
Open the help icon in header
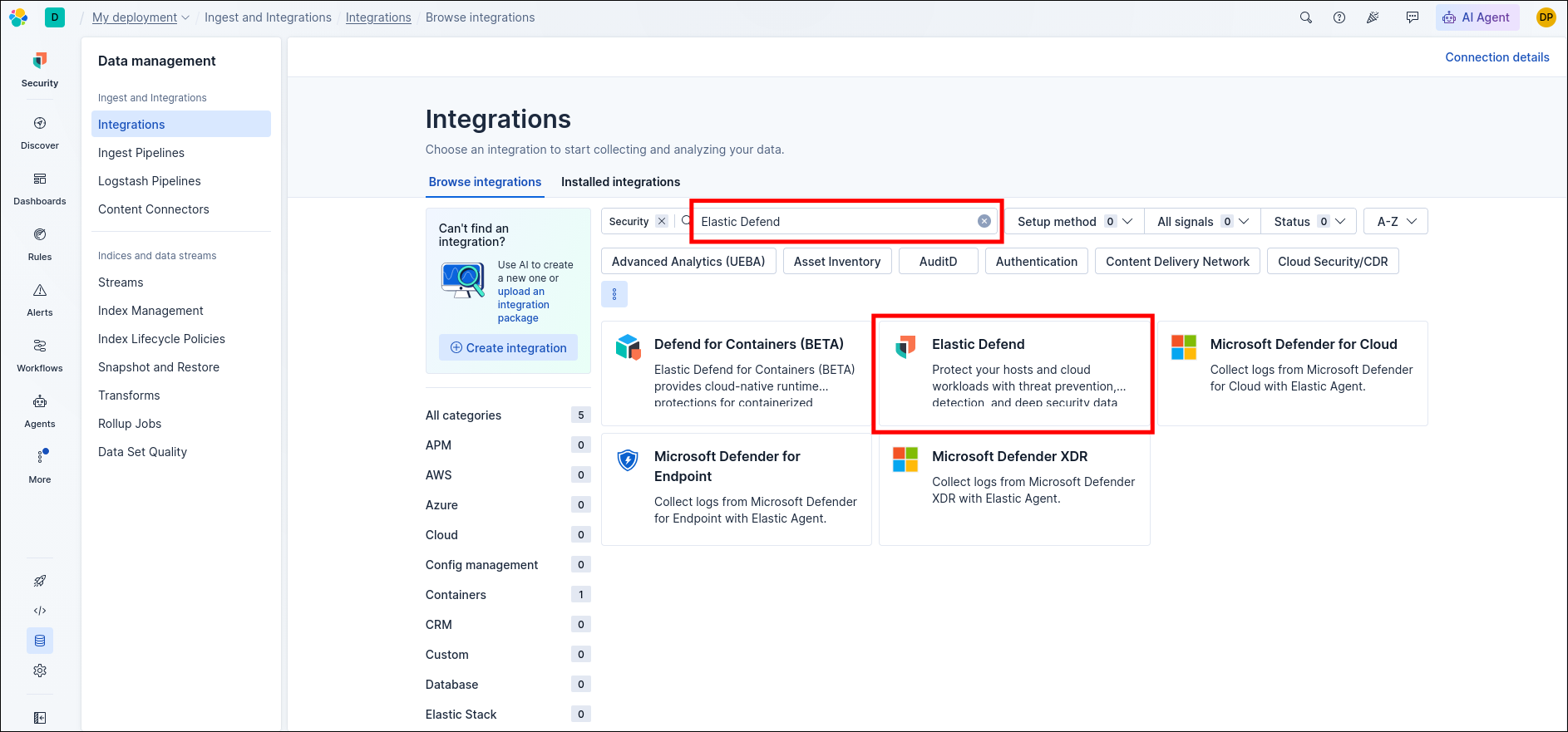pyautogui.click(x=1339, y=17)
